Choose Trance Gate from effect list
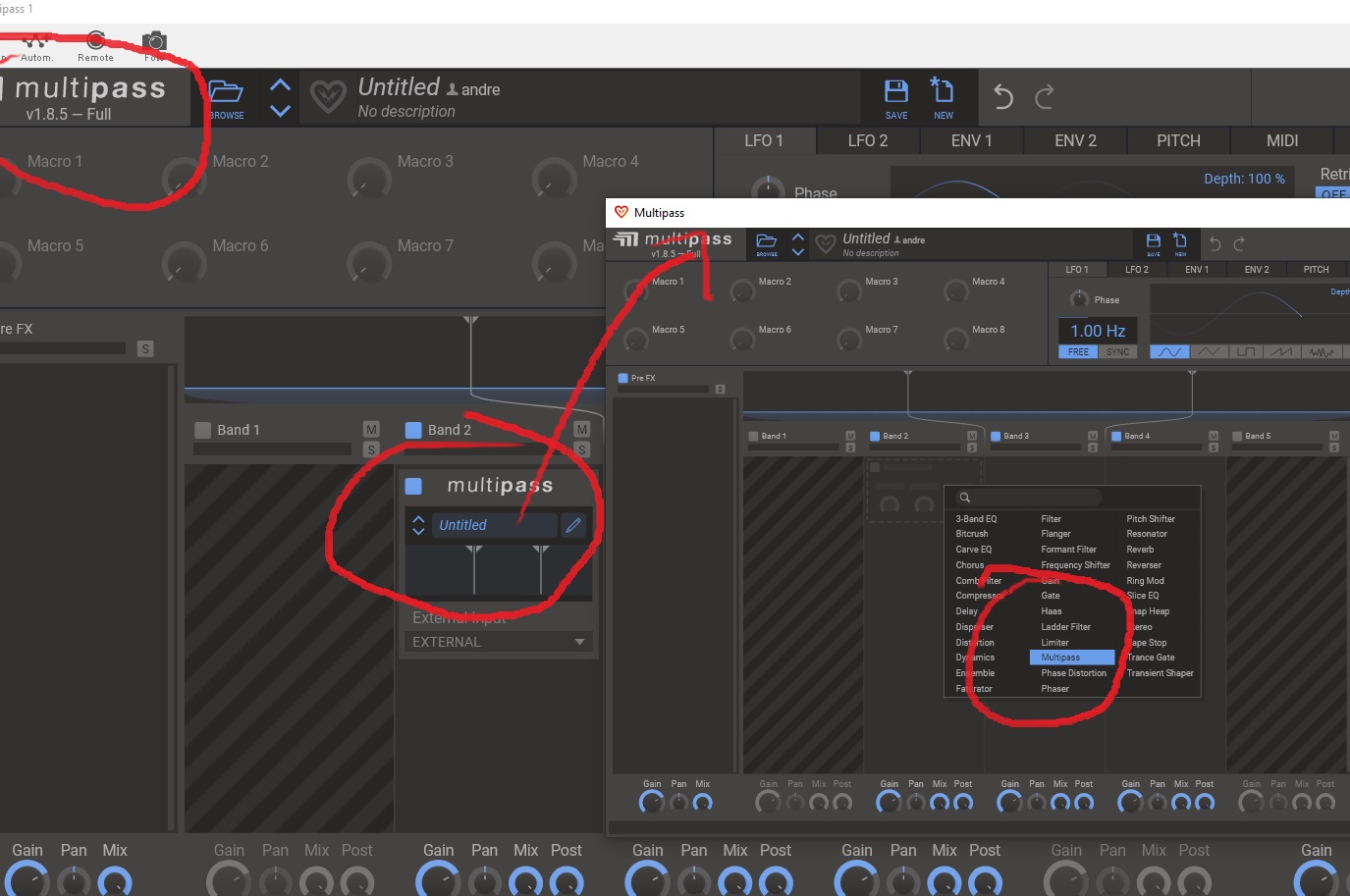The width and height of the screenshot is (1350, 896). point(1151,658)
